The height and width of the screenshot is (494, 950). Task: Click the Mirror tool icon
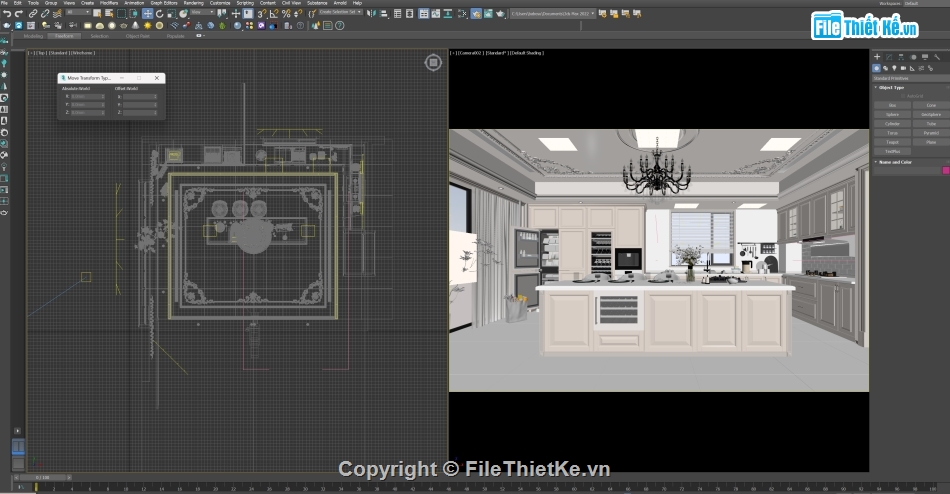click(371, 13)
